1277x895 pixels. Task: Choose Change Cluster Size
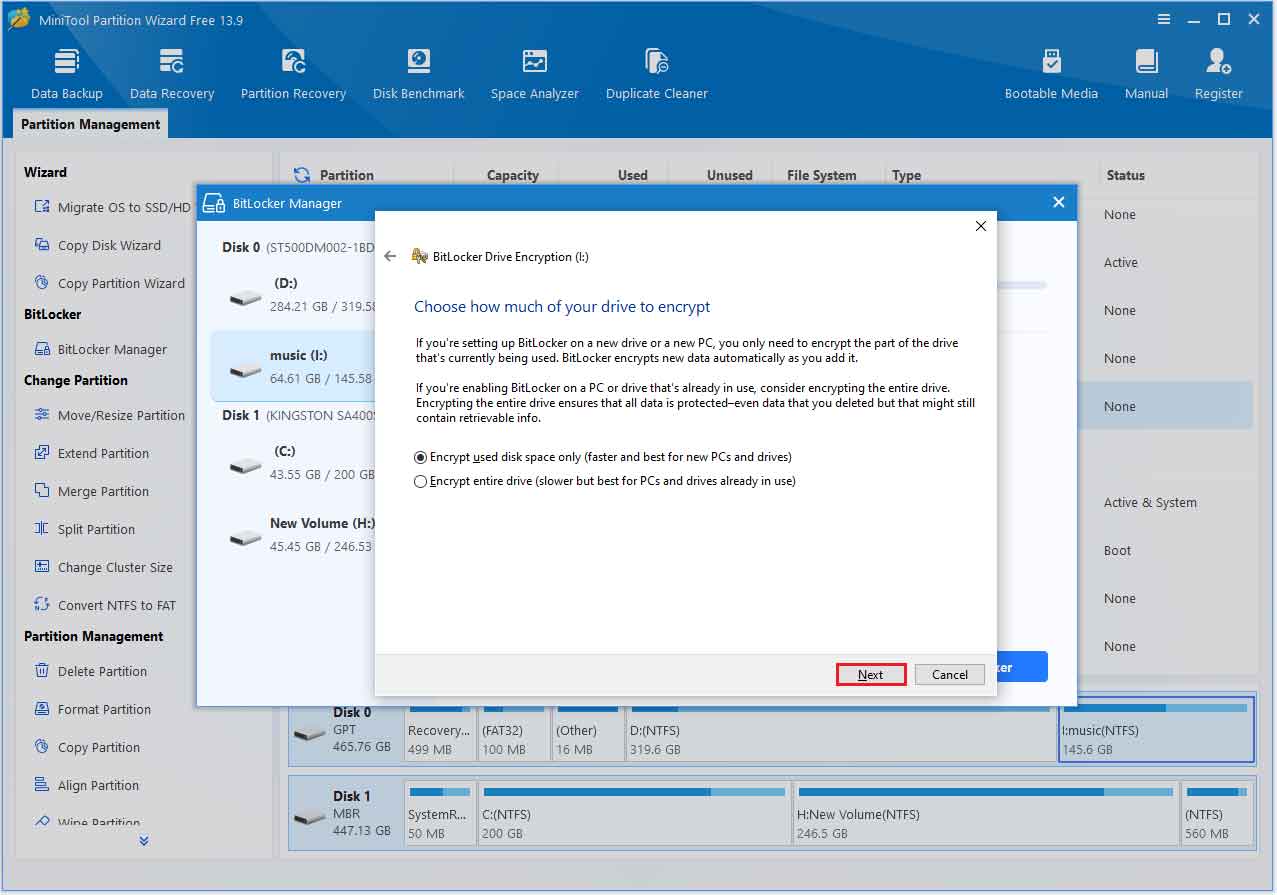point(103,567)
